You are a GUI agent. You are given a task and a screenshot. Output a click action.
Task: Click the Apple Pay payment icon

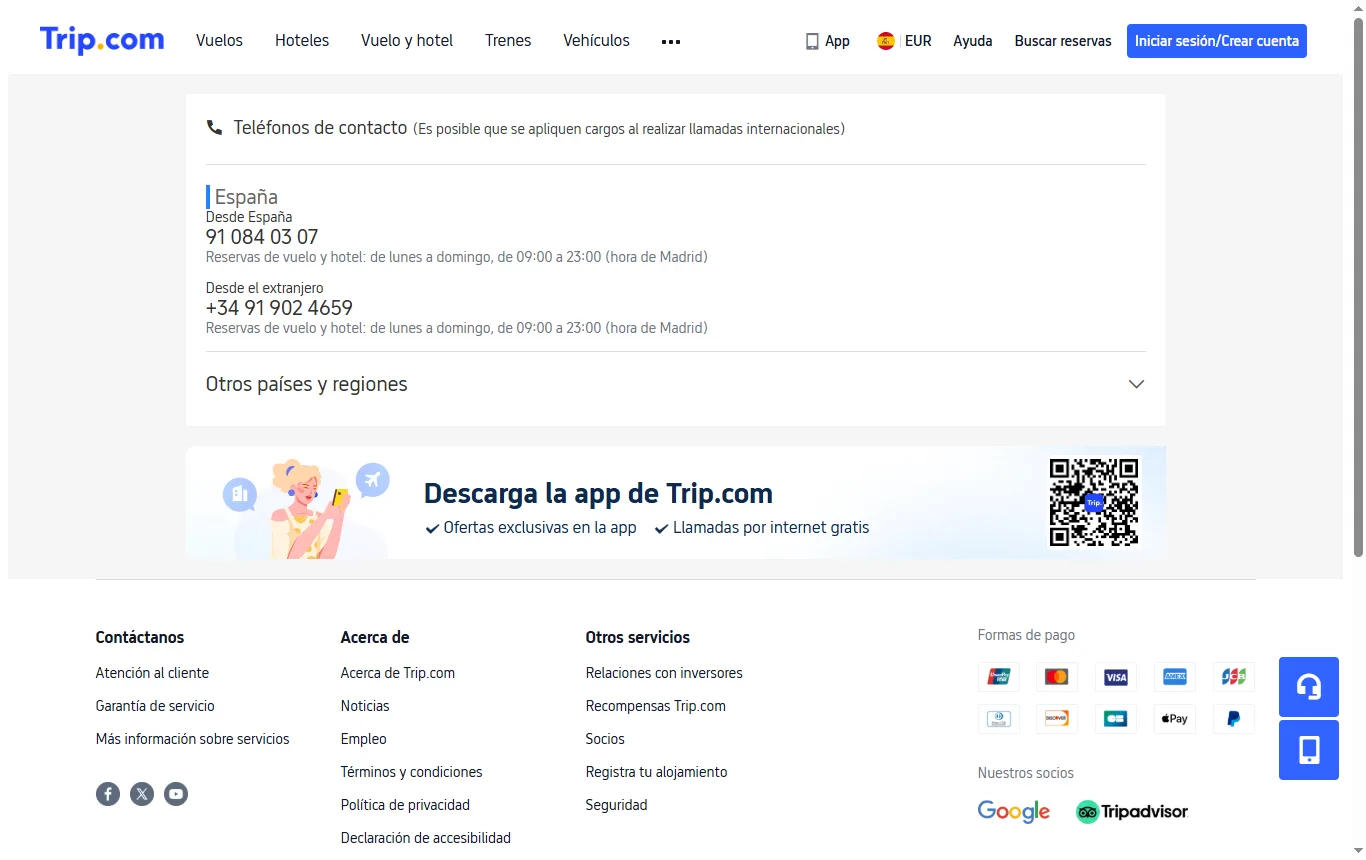(1175, 718)
